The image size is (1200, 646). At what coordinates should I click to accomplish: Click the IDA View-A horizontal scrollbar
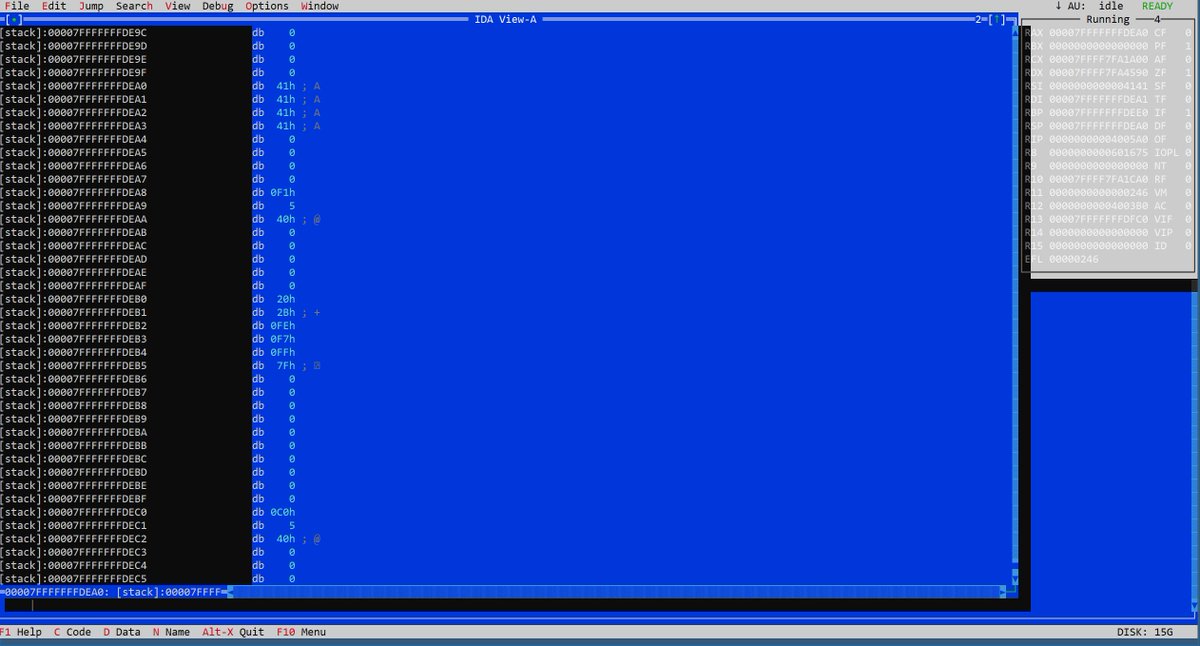(x=615, y=592)
